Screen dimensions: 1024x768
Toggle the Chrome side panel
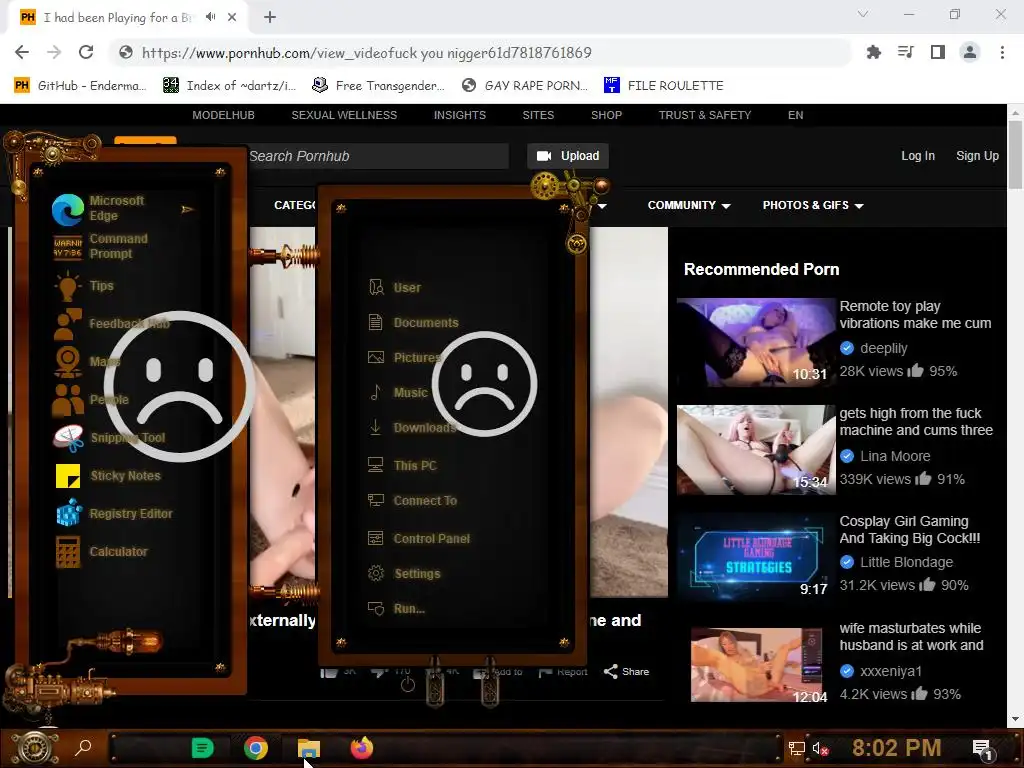click(x=938, y=52)
